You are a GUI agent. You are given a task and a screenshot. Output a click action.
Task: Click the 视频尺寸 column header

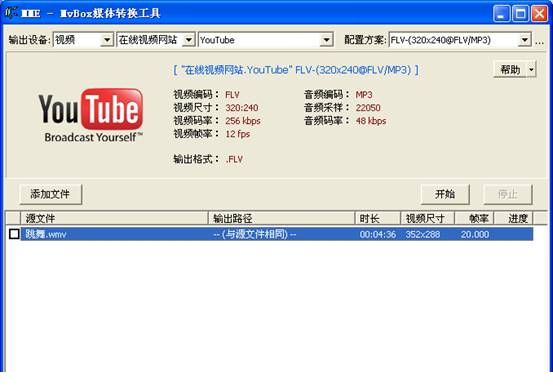[x=428, y=218]
